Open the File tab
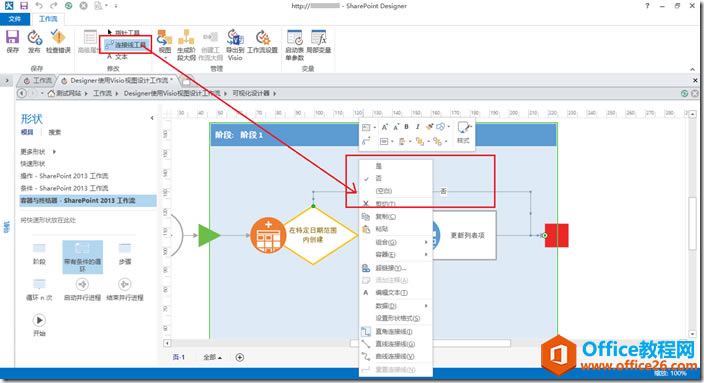 (15, 19)
